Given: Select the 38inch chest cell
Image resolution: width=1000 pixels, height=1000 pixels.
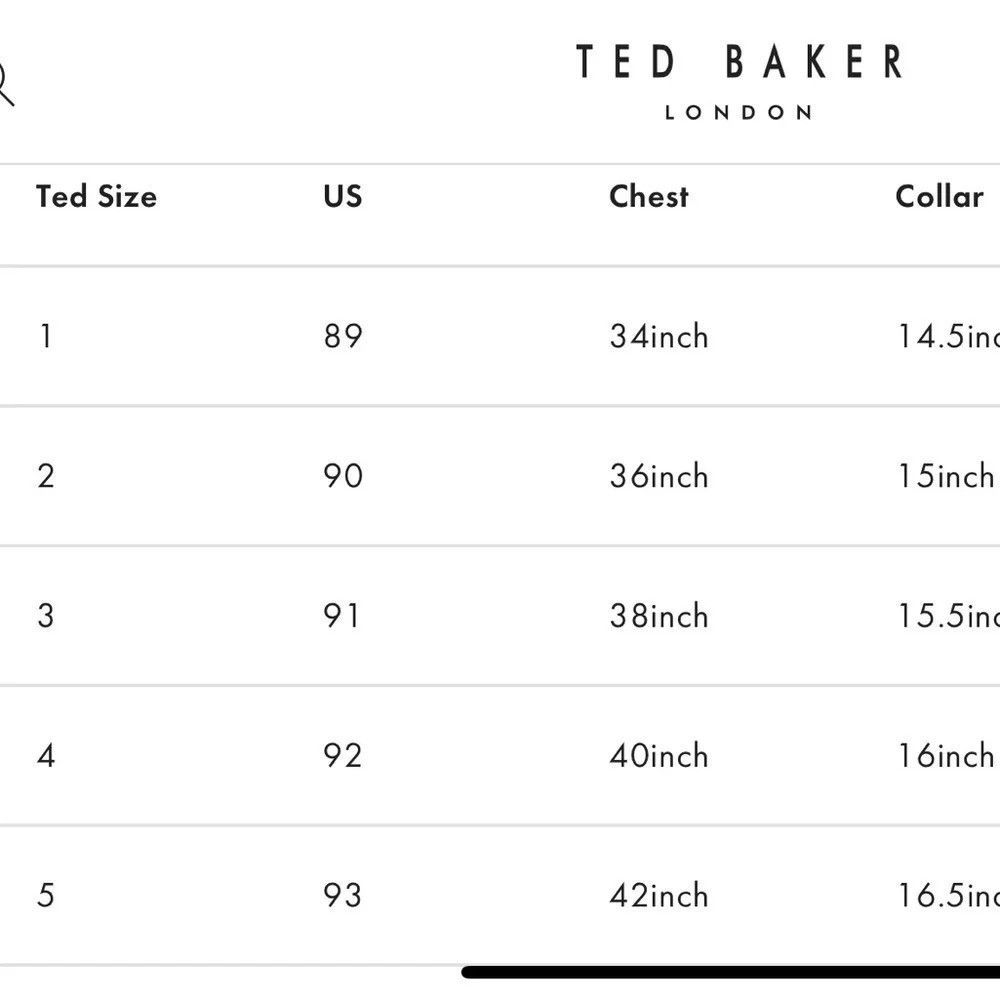Looking at the screenshot, I should (660, 617).
